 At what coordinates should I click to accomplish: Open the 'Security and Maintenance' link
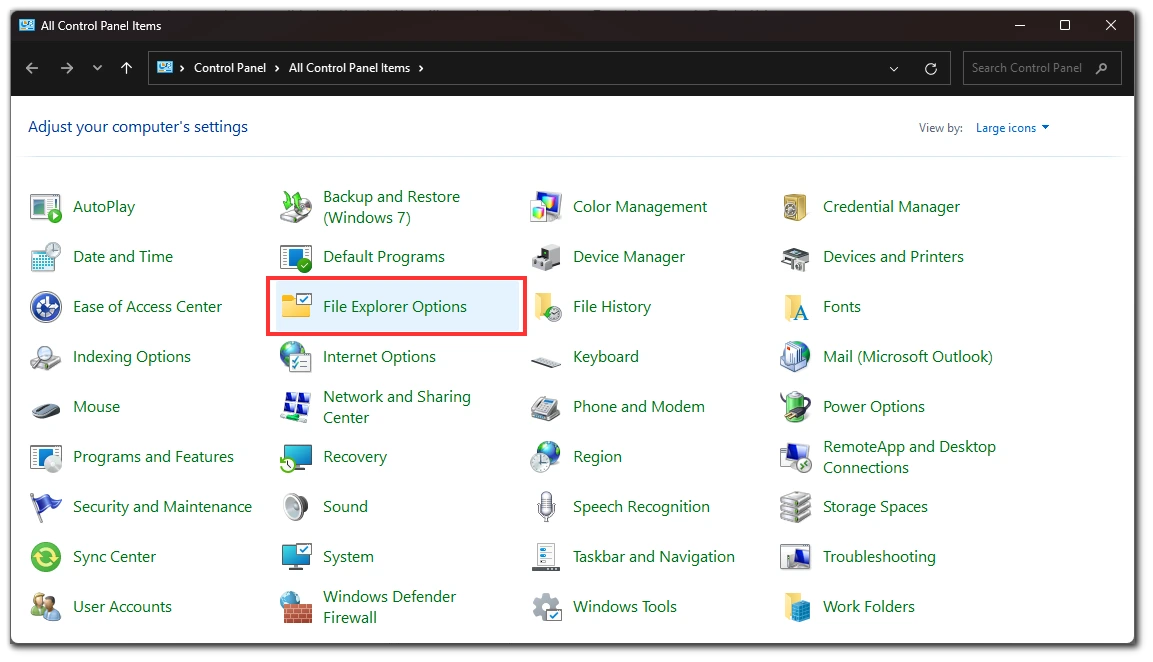pyautogui.click(x=163, y=507)
